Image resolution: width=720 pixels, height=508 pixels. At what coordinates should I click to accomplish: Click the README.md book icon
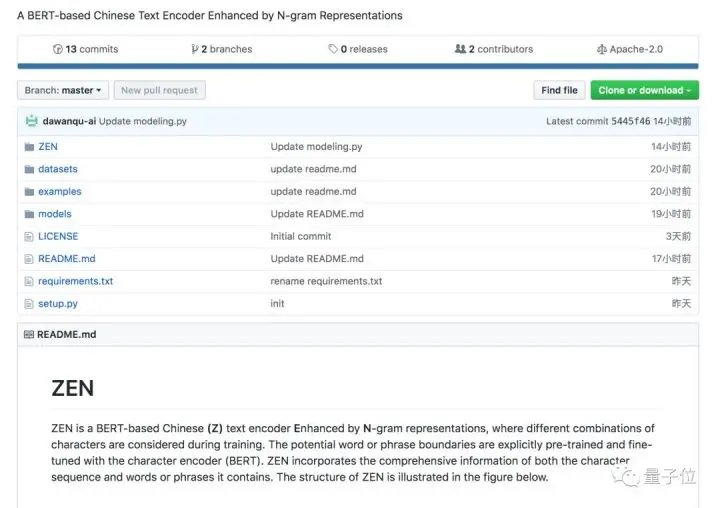point(29,335)
